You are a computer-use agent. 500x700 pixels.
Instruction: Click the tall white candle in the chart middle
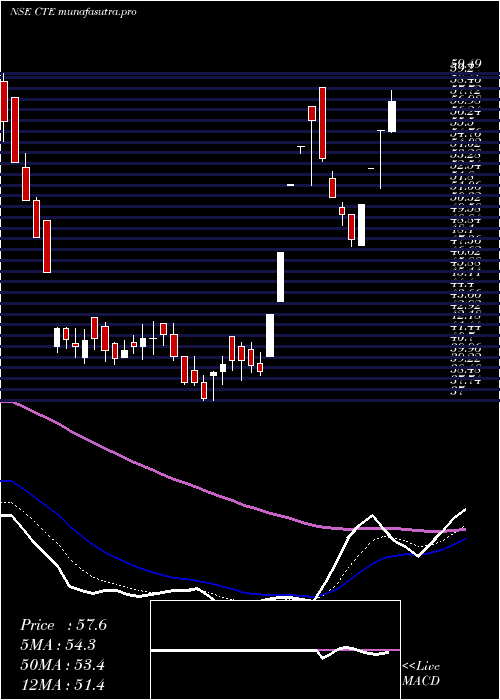(280, 277)
